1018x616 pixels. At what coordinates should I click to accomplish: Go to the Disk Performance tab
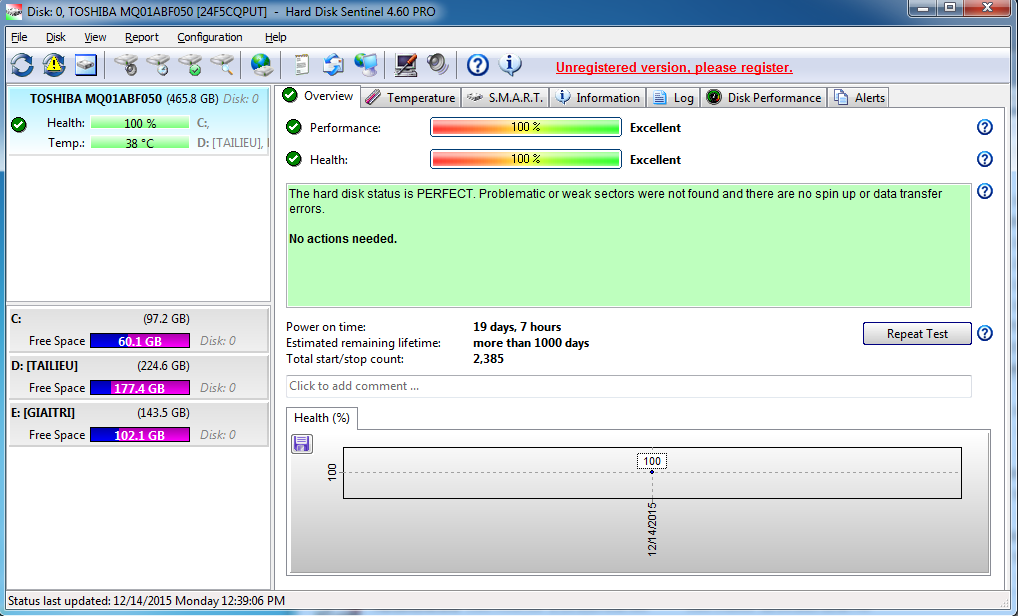[765, 97]
